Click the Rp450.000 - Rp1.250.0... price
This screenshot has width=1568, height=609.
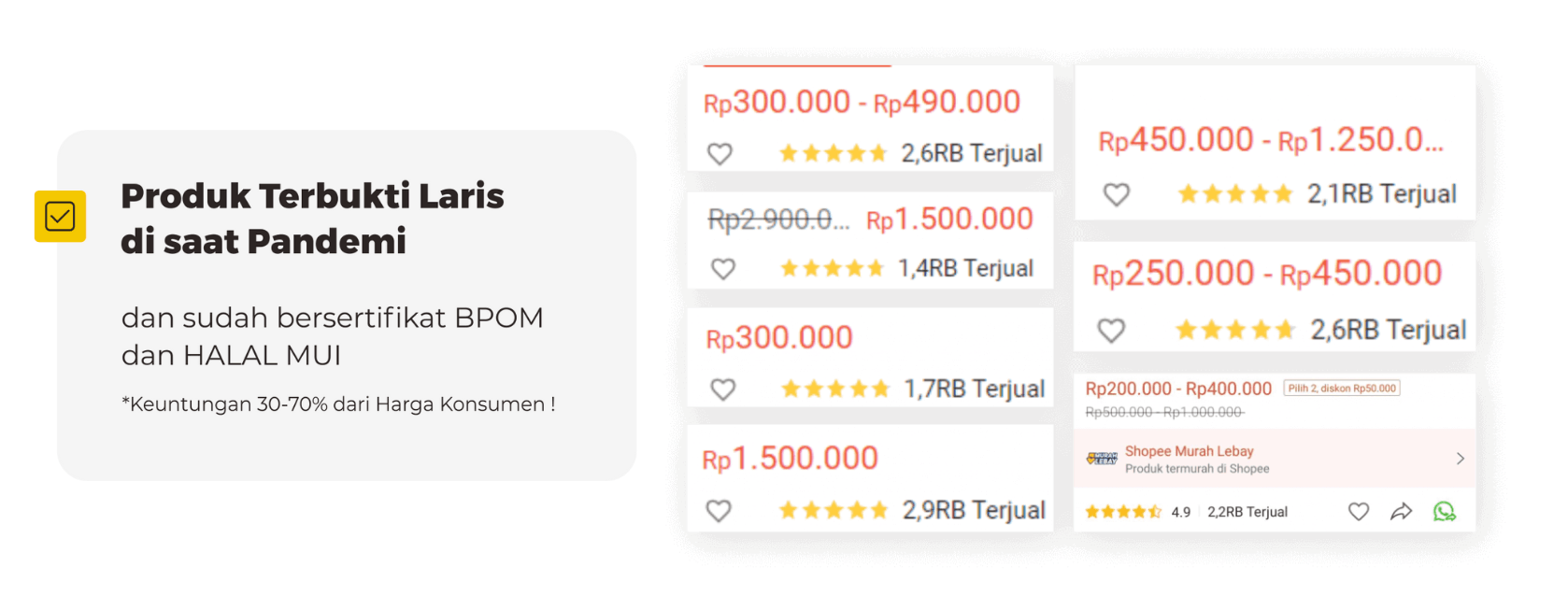[x=1271, y=140]
